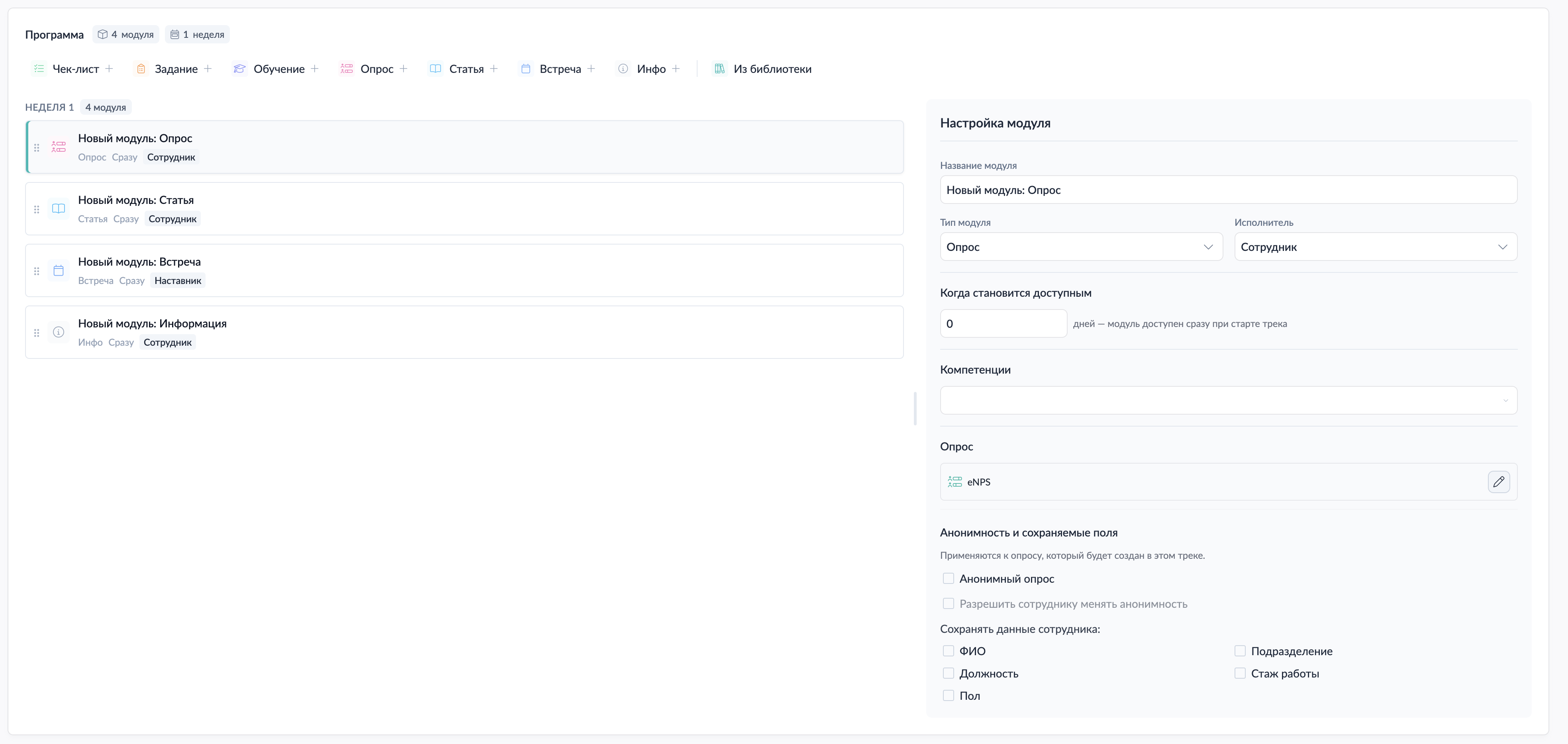Add a Статья module
Viewport: 1568px width, 744px height.
464,69
